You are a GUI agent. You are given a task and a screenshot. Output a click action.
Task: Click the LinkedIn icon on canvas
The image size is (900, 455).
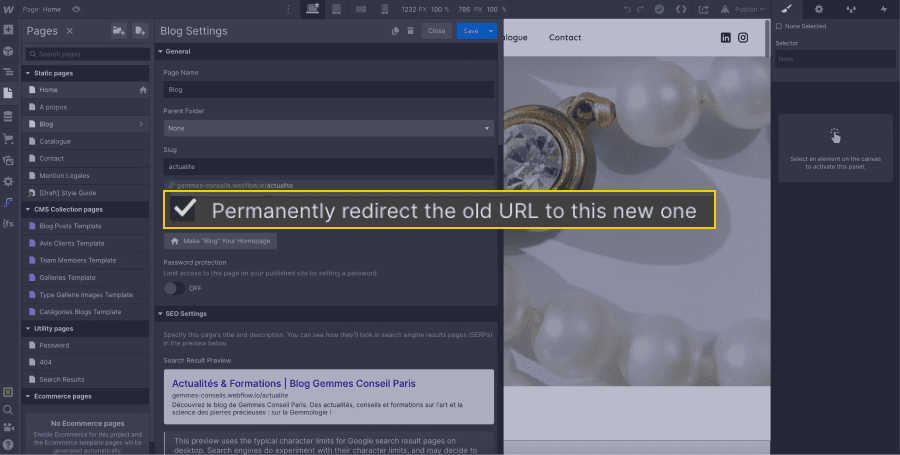(726, 38)
